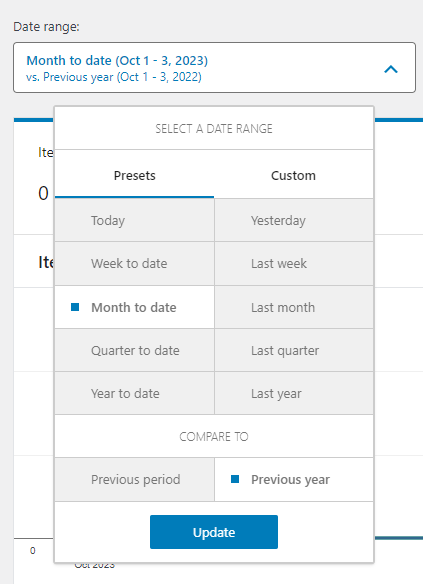Compare to Previous period
The height and width of the screenshot is (584, 423).
point(134,479)
